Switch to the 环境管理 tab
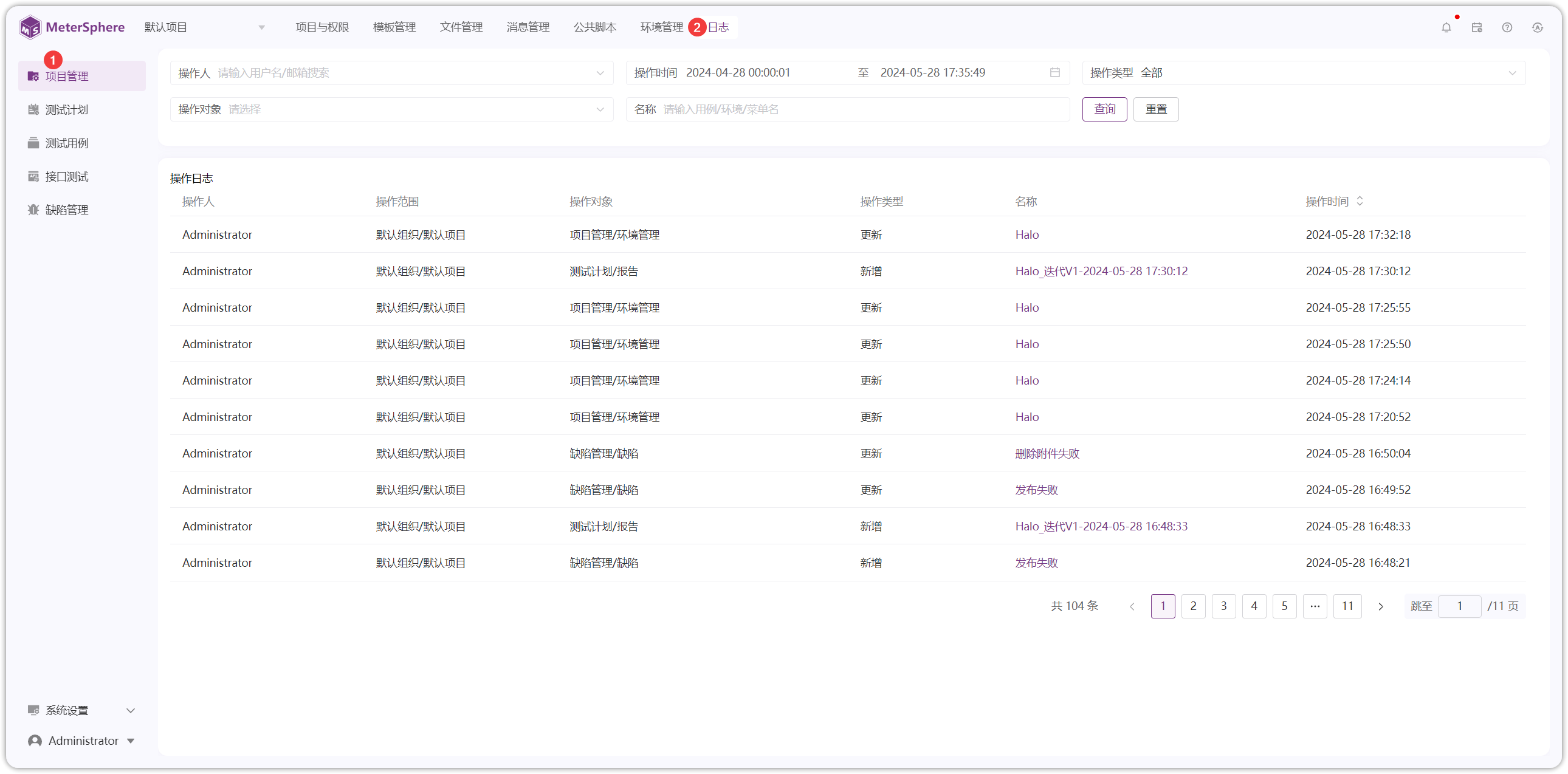Screen dimensions: 1568x774 coord(662,27)
